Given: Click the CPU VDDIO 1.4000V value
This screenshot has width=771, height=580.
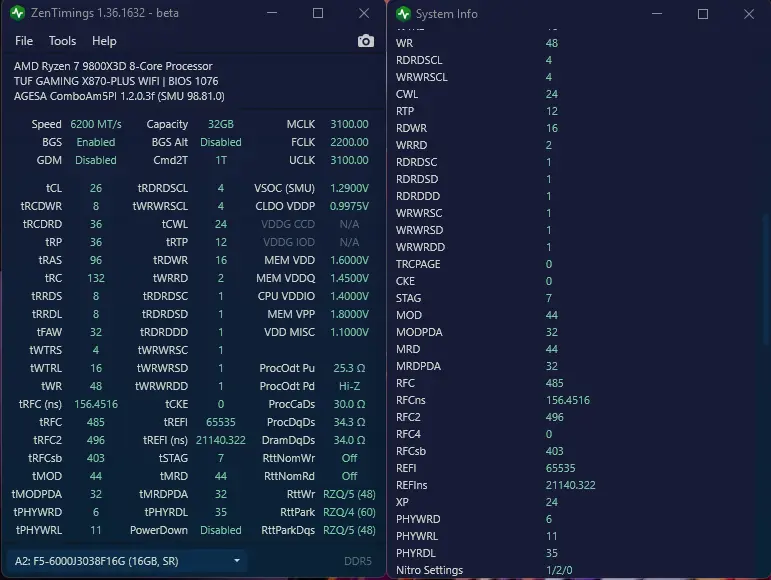Looking at the screenshot, I should click(349, 296).
